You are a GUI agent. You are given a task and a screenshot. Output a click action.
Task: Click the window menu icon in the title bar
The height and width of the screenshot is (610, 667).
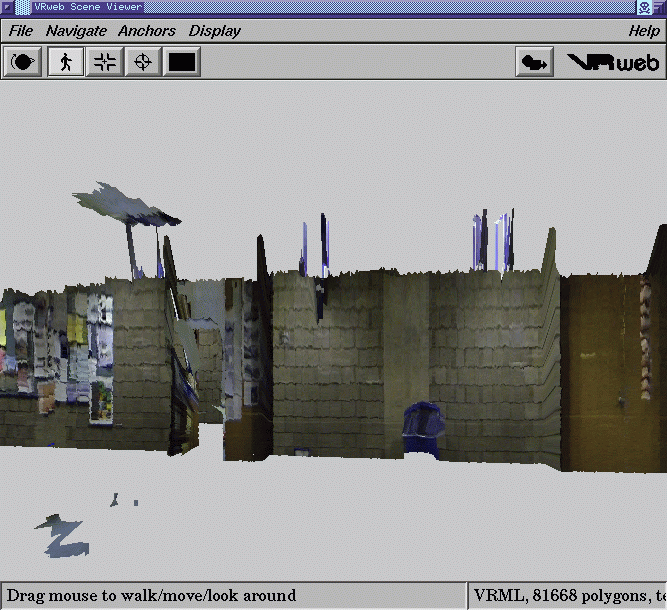[x=8, y=7]
